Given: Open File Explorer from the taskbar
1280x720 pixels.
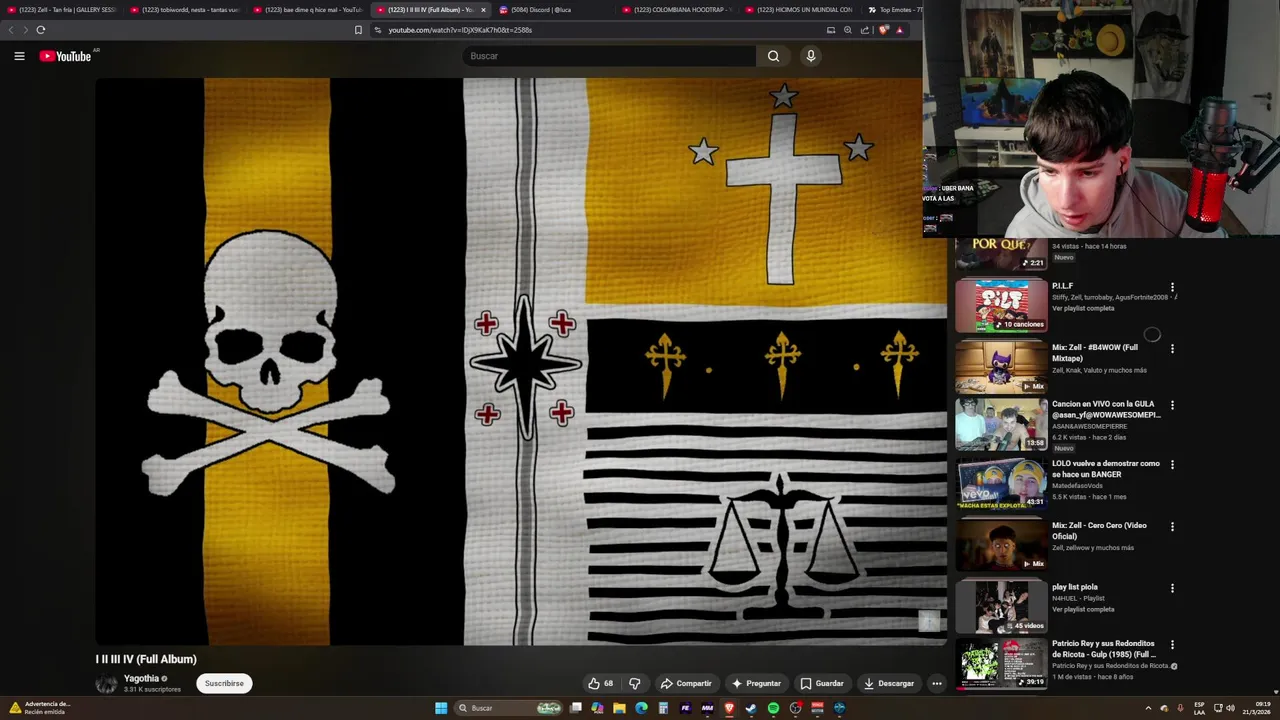Looking at the screenshot, I should (619, 708).
